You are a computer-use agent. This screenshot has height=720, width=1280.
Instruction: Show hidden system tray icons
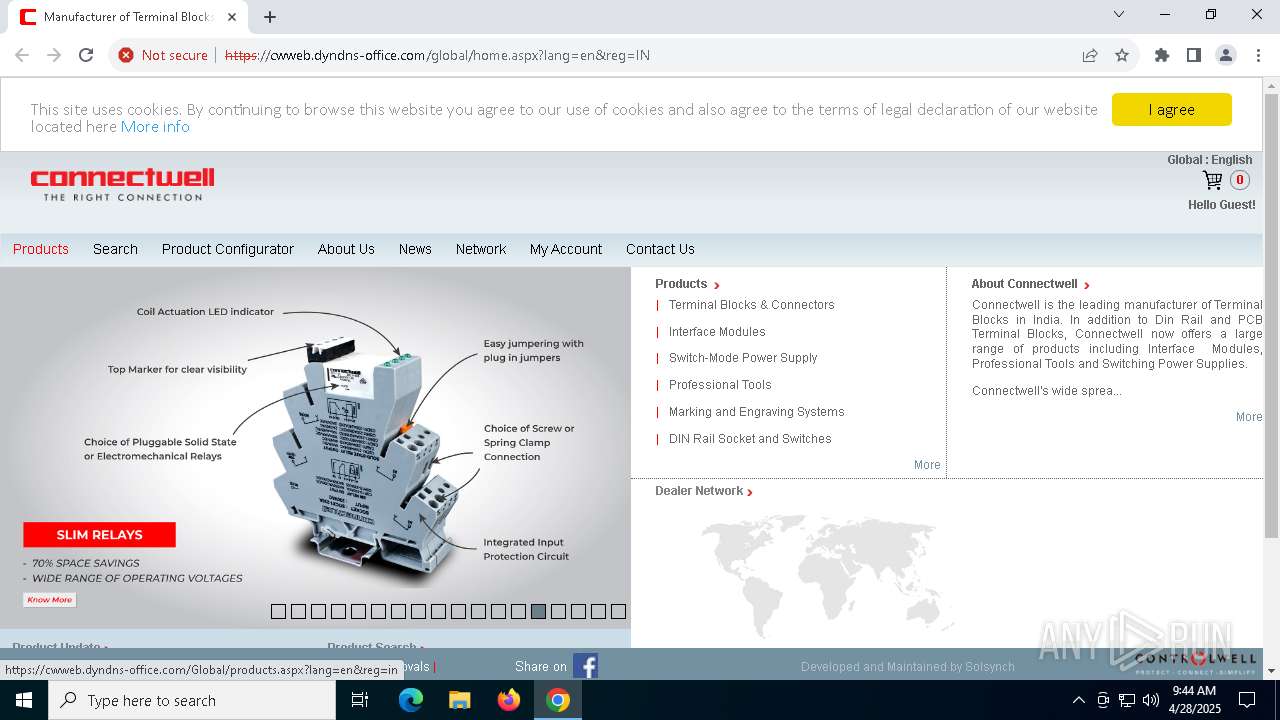1078,700
